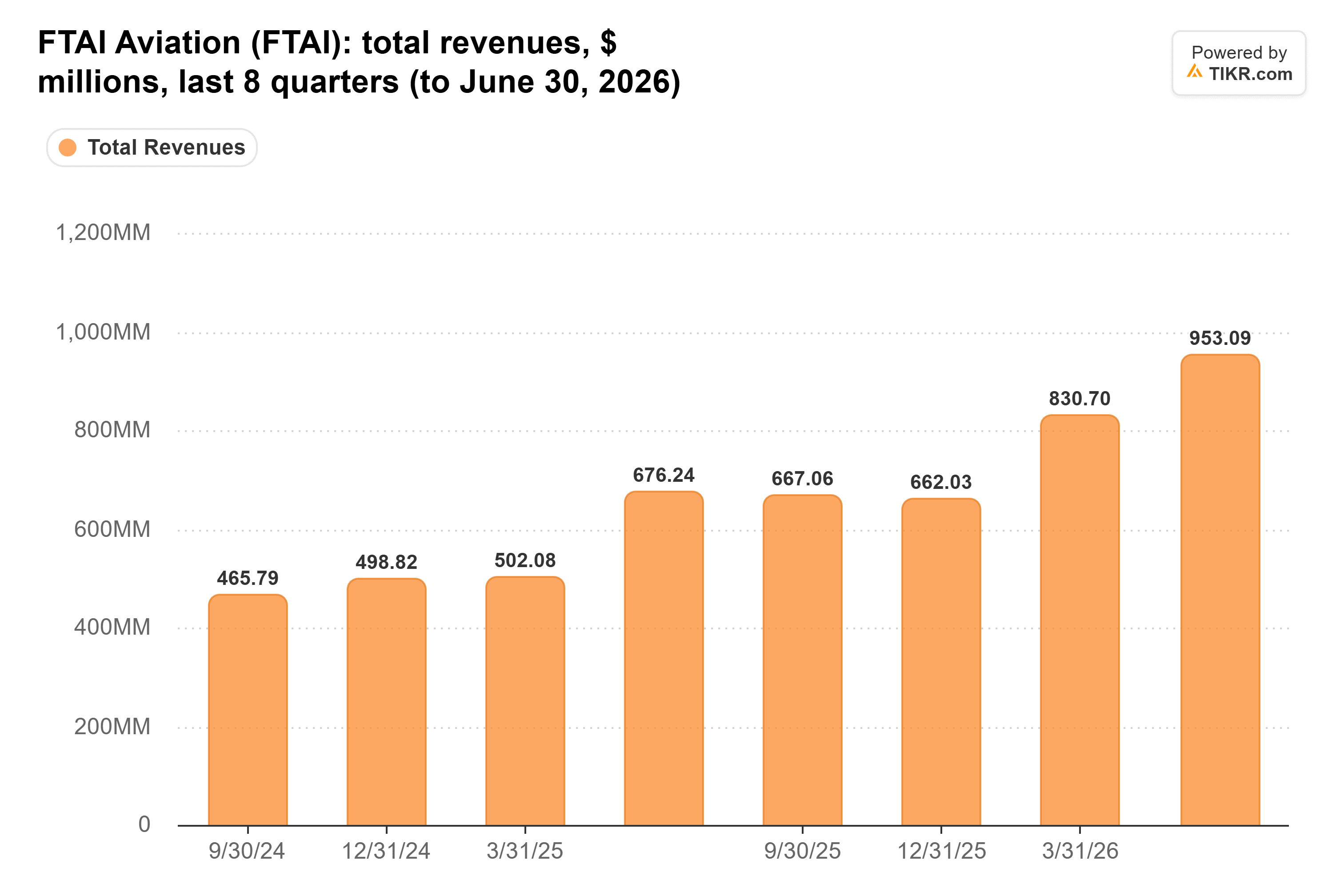Click the 498.82 value label
The height and width of the screenshot is (896, 1344).
(x=387, y=562)
